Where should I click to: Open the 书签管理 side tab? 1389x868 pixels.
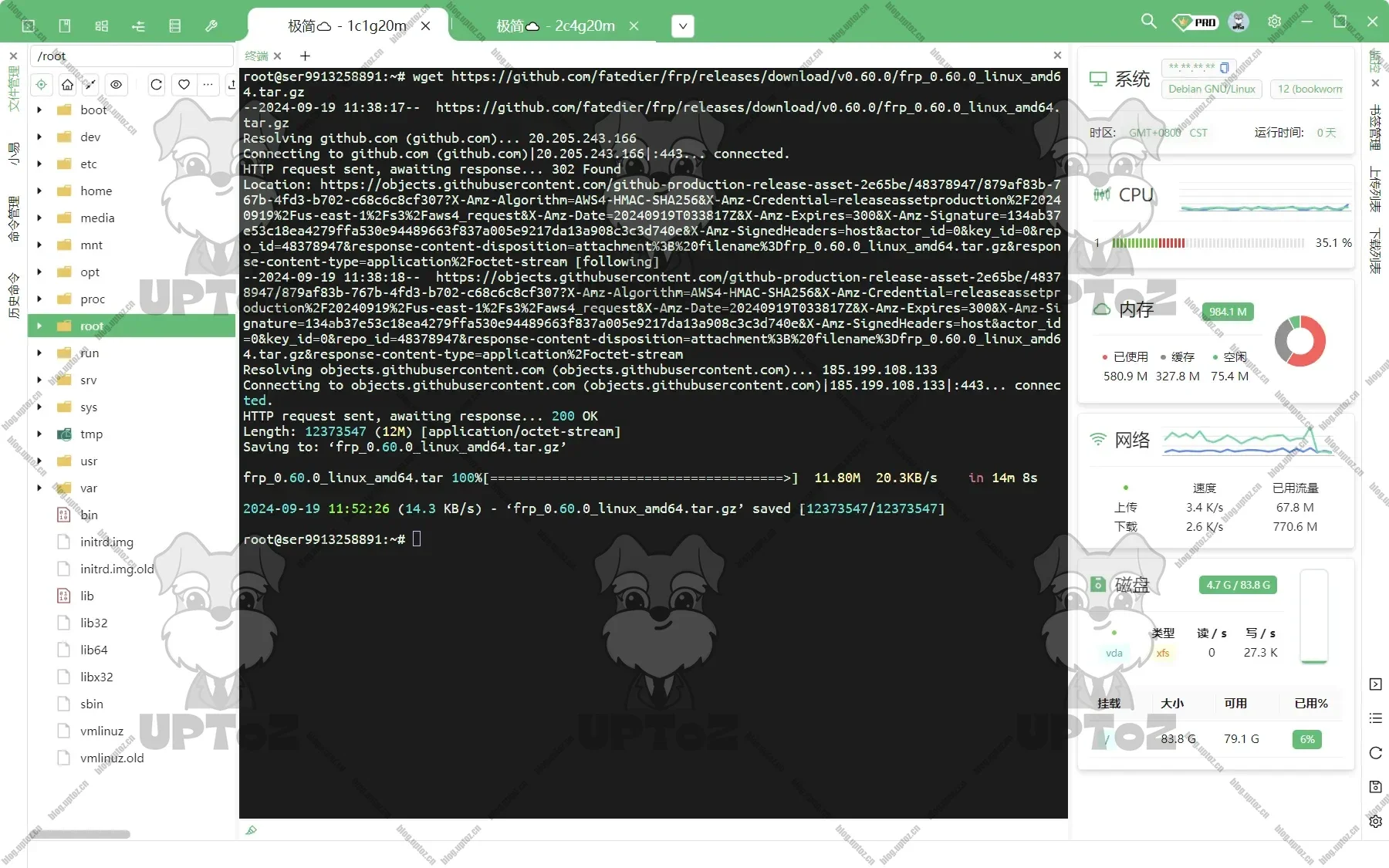(1375, 127)
